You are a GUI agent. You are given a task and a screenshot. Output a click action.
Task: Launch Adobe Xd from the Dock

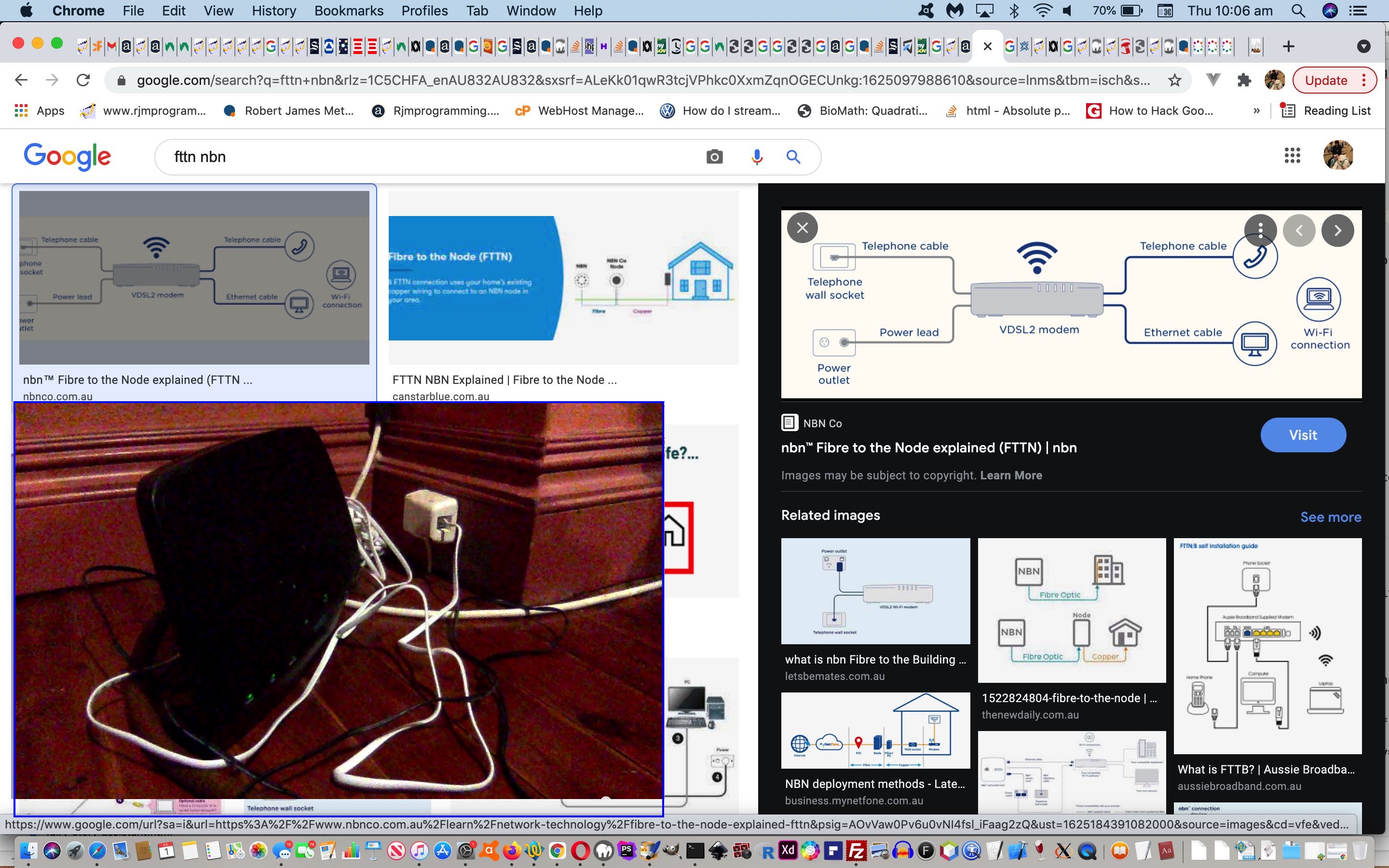788,850
